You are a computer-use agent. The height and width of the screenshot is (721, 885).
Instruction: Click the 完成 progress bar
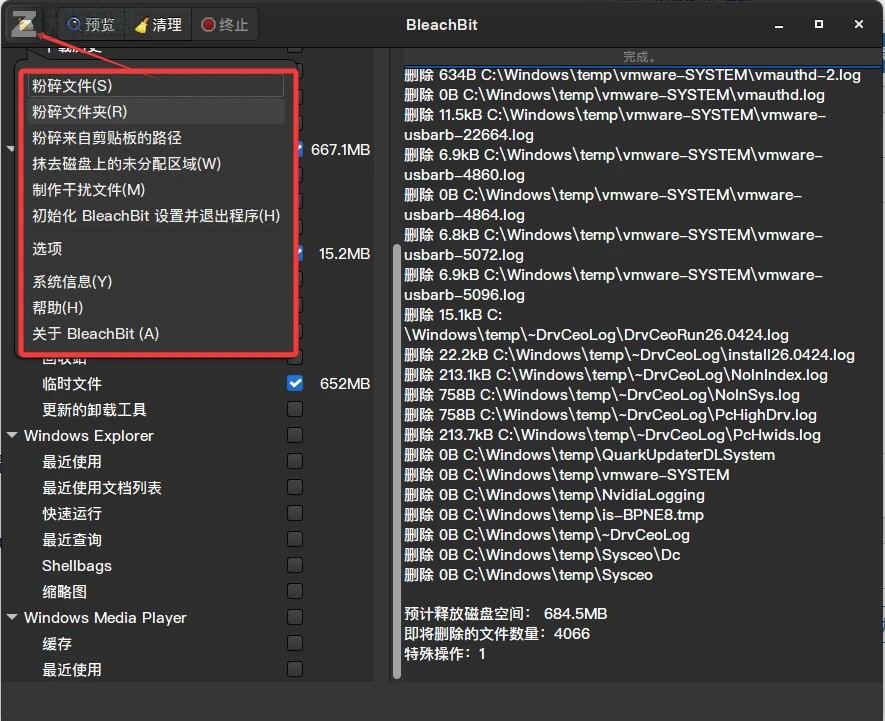pyautogui.click(x=642, y=57)
